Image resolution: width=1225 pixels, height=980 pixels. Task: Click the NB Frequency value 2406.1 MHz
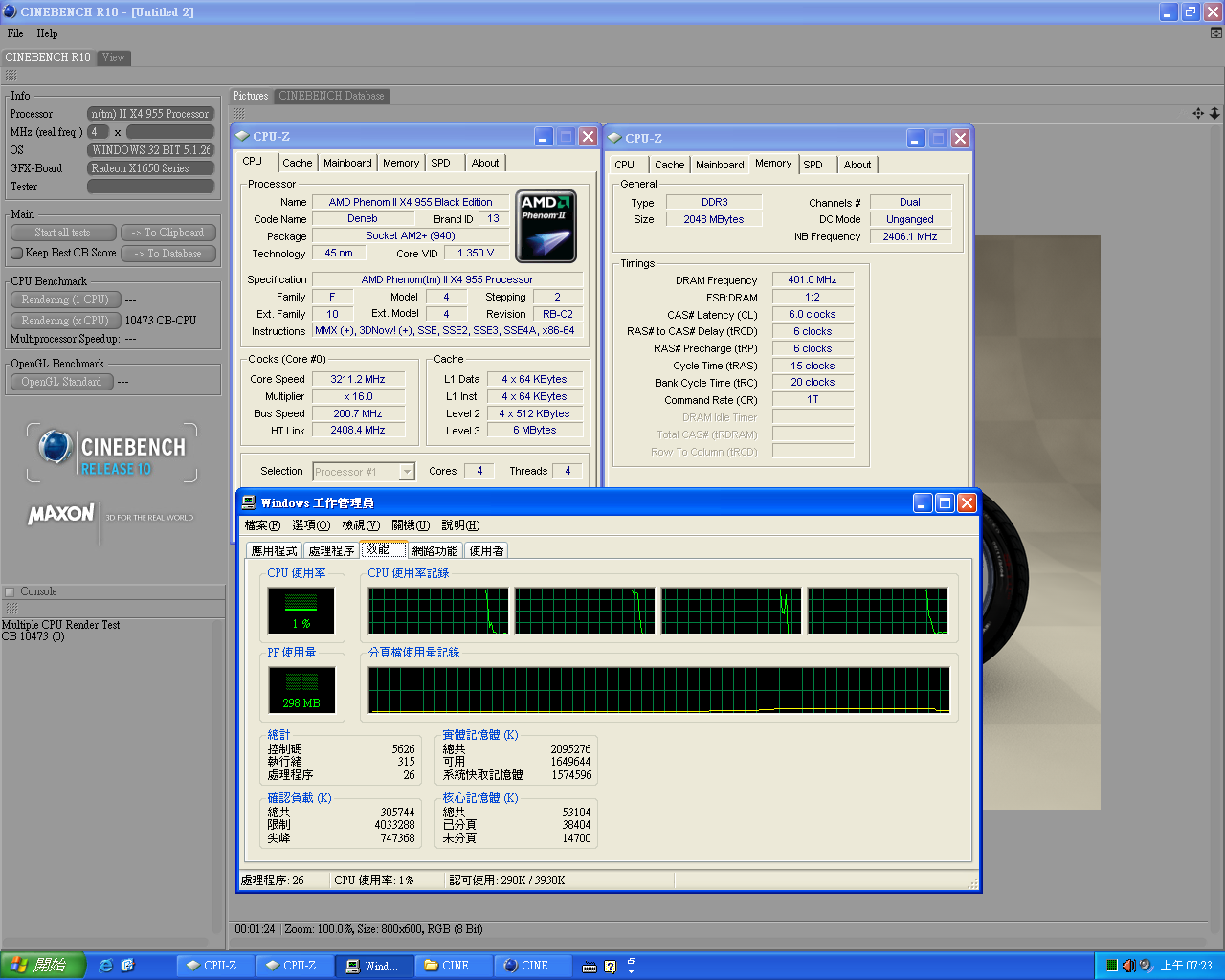[x=910, y=236]
